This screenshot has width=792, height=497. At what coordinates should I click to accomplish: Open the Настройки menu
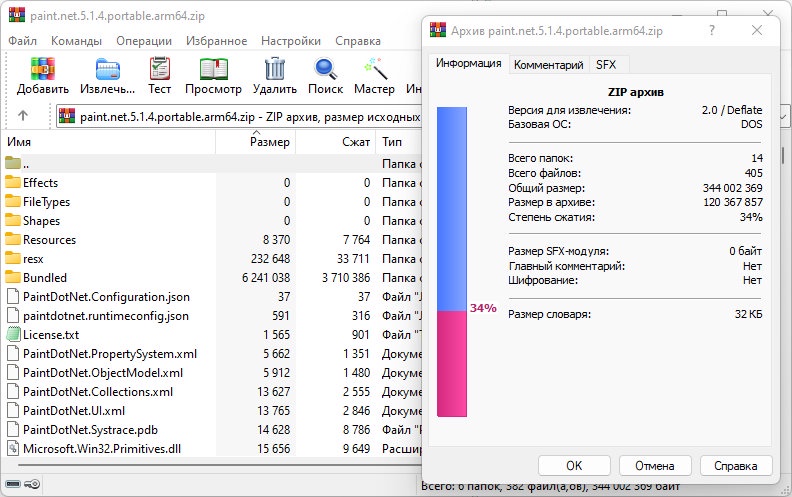click(x=291, y=41)
